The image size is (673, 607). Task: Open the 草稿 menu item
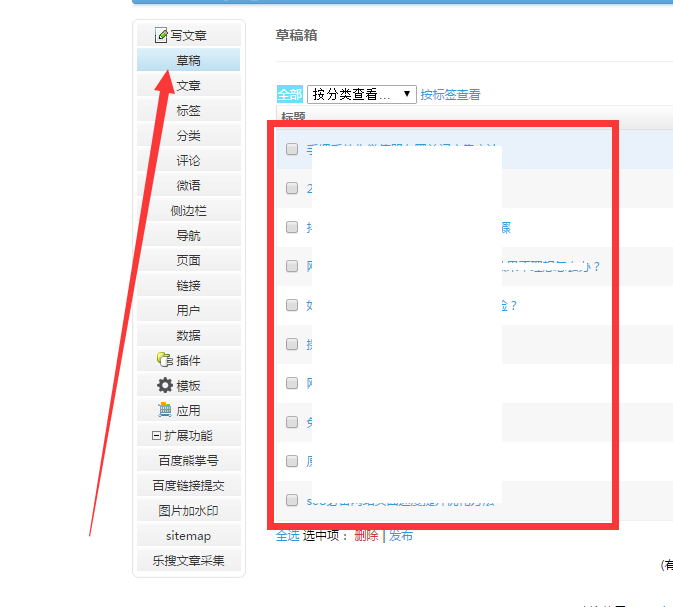188,61
